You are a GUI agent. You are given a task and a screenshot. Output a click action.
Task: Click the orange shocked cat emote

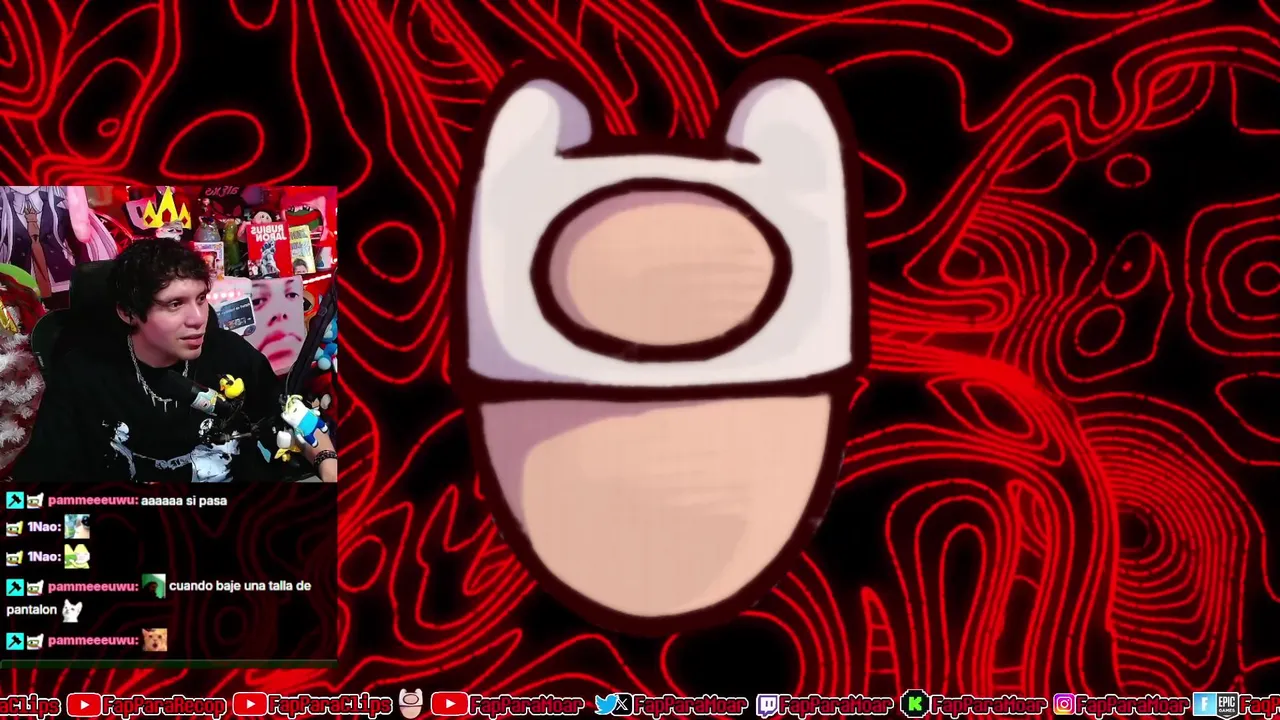coord(154,640)
